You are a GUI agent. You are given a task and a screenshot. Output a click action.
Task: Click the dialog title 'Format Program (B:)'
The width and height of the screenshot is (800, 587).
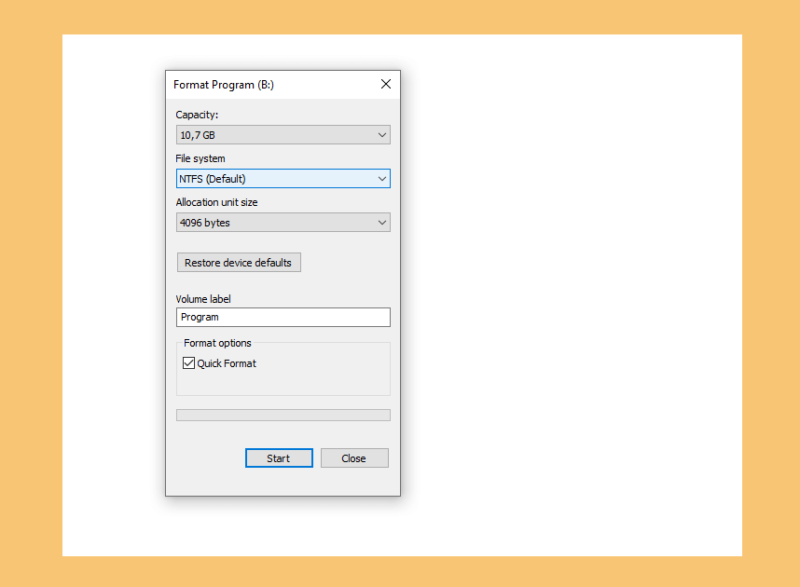tap(223, 85)
